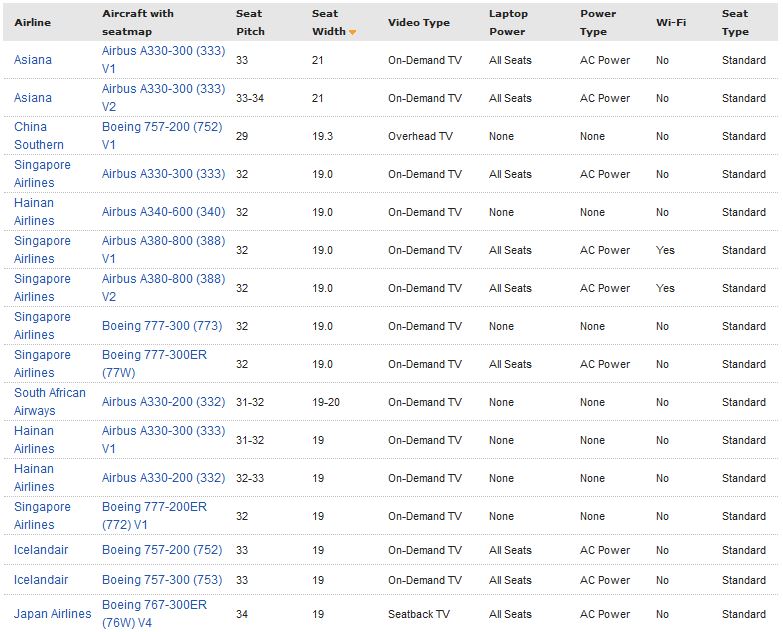
Task: Open South African Airways link
Action: (x=50, y=401)
